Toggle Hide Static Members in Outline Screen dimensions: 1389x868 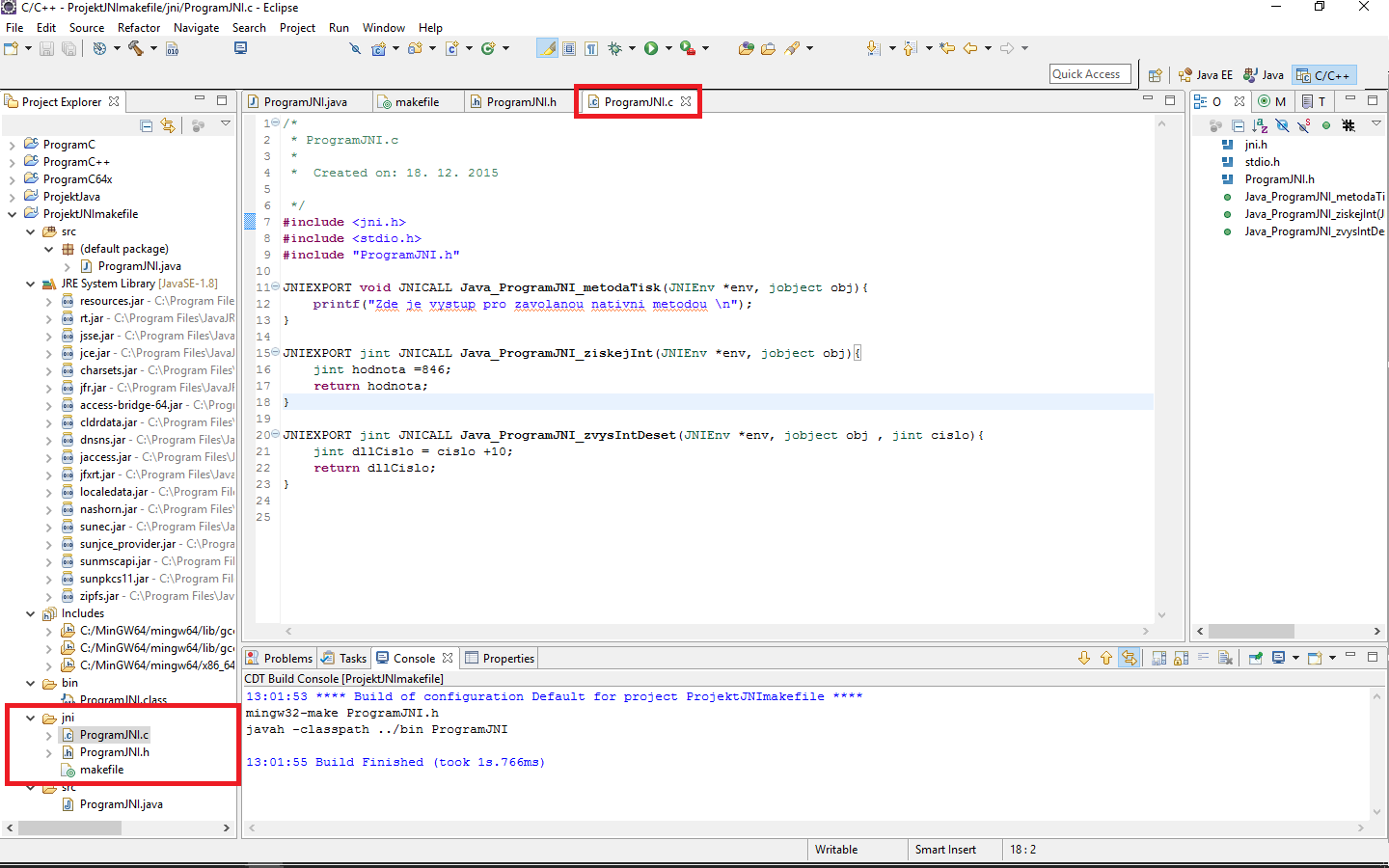pos(1303,124)
